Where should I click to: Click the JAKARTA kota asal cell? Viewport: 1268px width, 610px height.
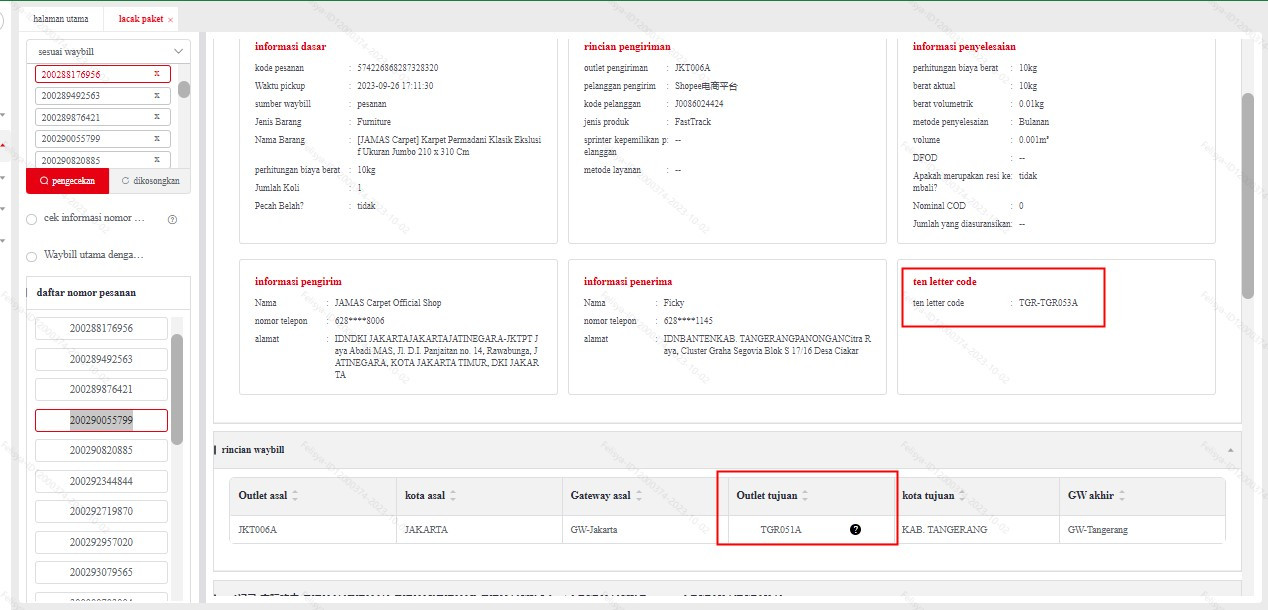[479, 529]
